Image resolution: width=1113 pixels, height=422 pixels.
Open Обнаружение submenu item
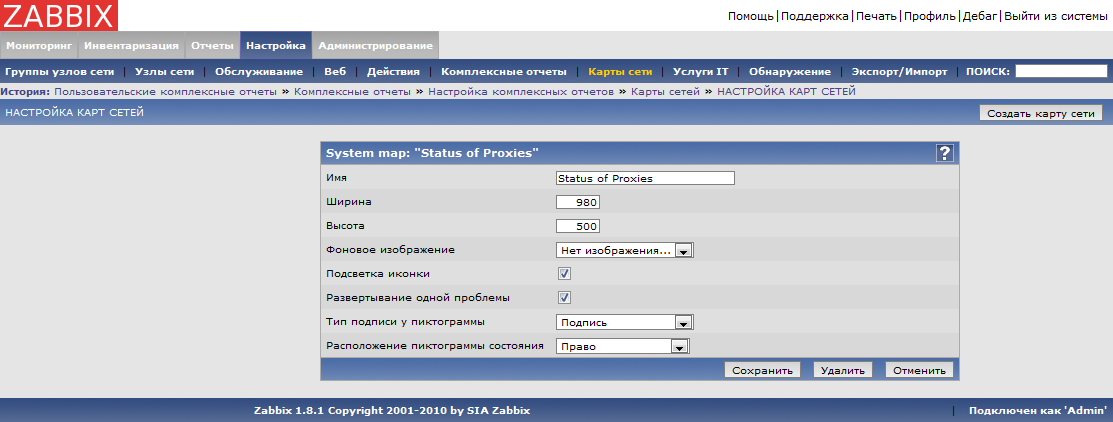tap(790, 72)
